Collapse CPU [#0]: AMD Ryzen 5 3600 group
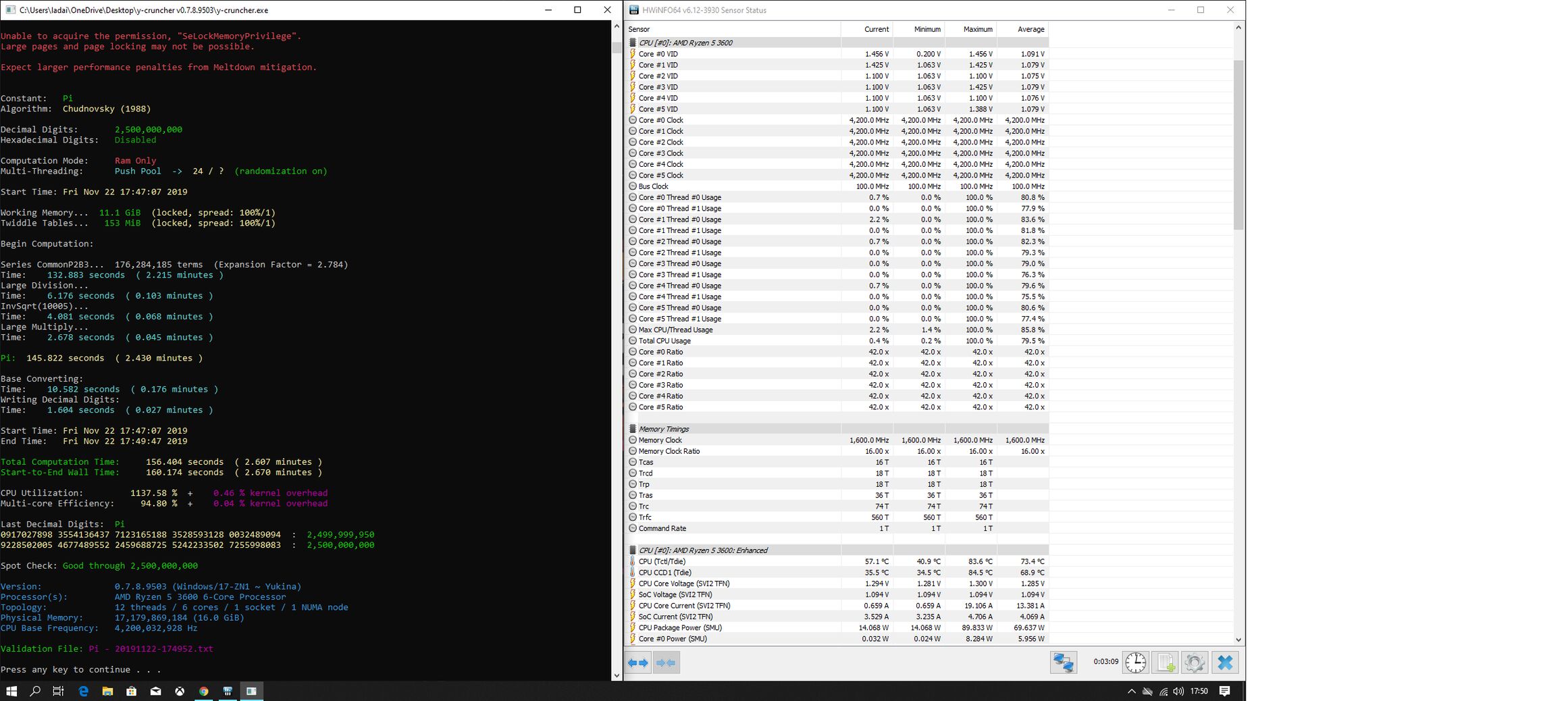This screenshot has height=701, width=1568. (x=837, y=43)
